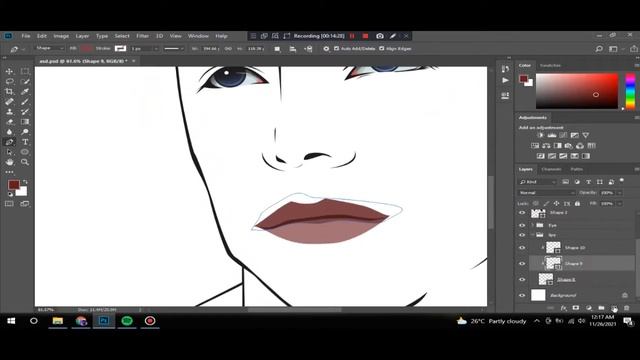Open the Kind filter dropdown
Screen dimensions: 640x360
pos(537,182)
